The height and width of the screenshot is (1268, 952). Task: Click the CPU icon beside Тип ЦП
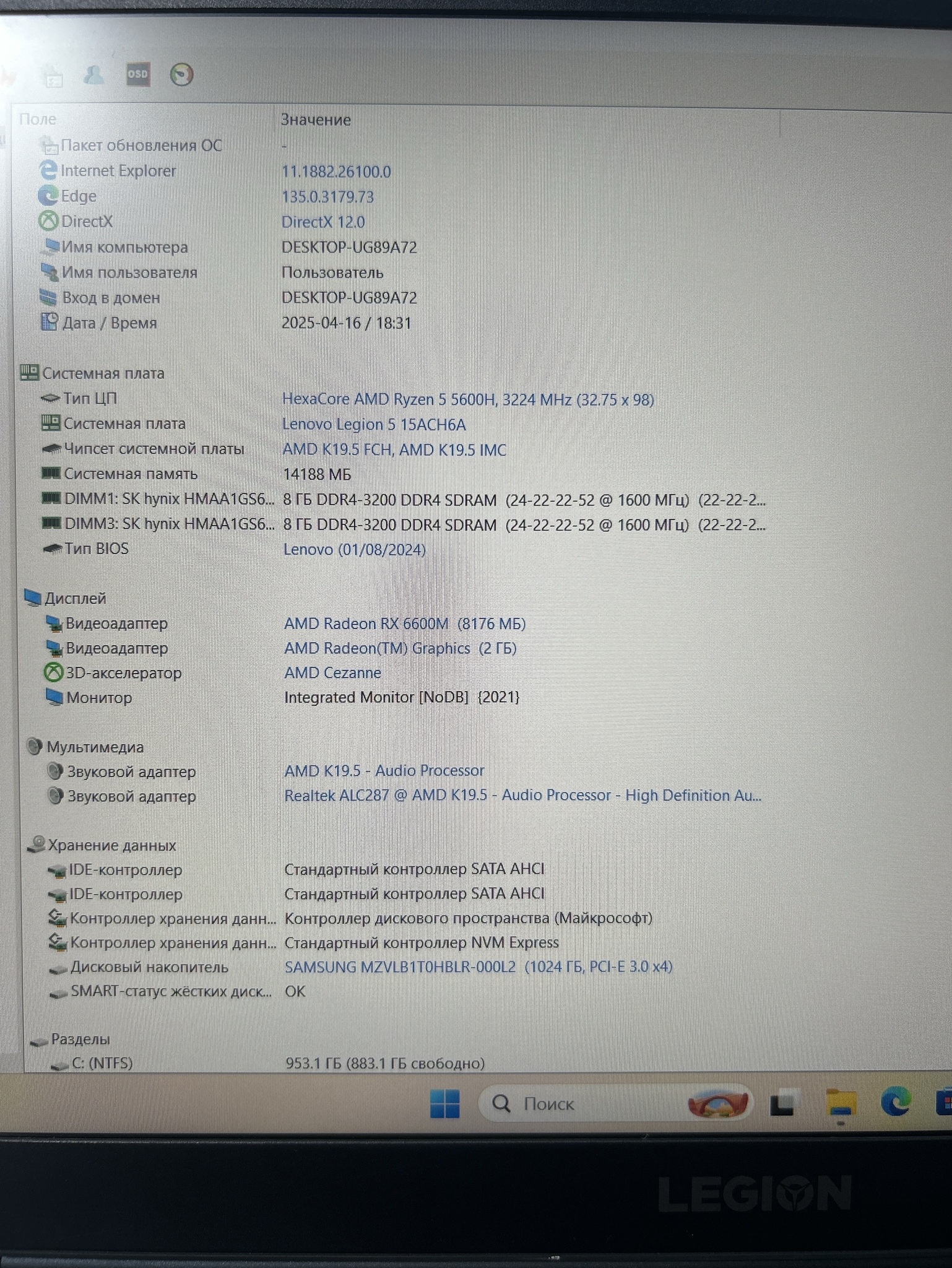coord(50,398)
